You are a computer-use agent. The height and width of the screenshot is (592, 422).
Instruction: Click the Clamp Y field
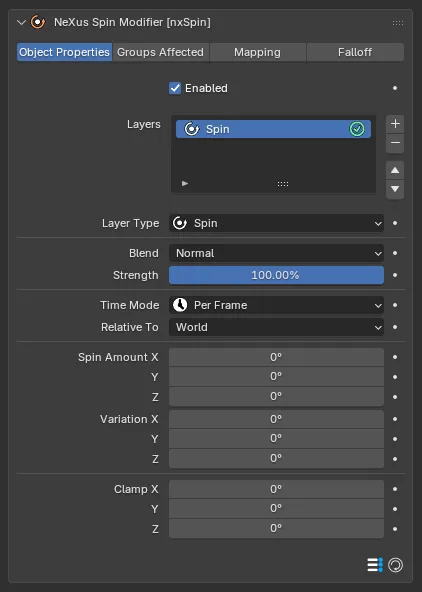pyautogui.click(x=276, y=509)
